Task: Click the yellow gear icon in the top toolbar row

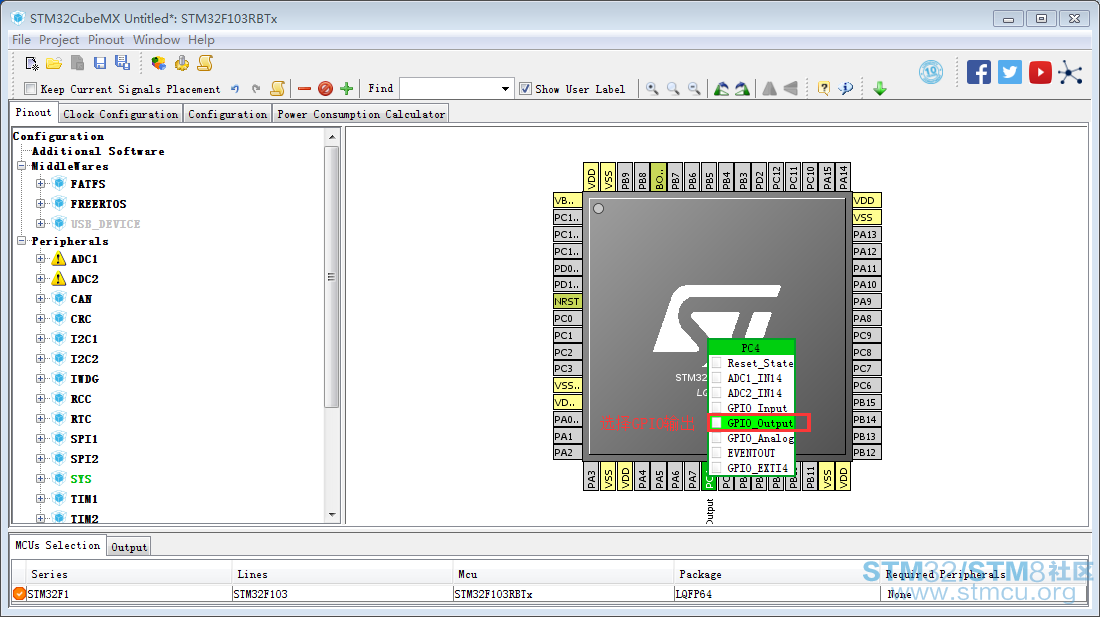Action: pos(182,63)
